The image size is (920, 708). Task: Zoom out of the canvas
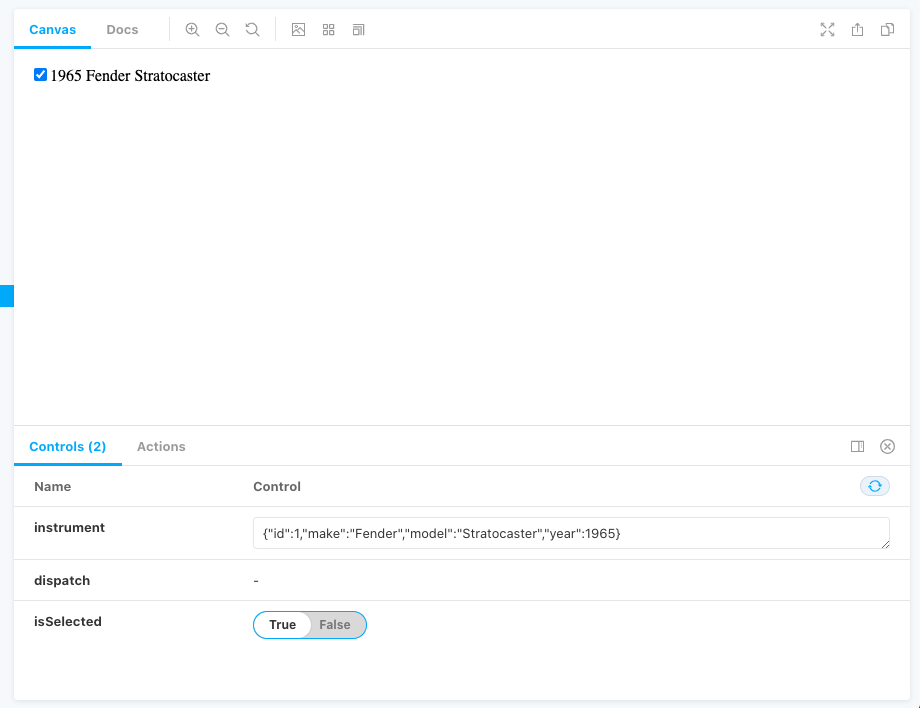coord(222,29)
